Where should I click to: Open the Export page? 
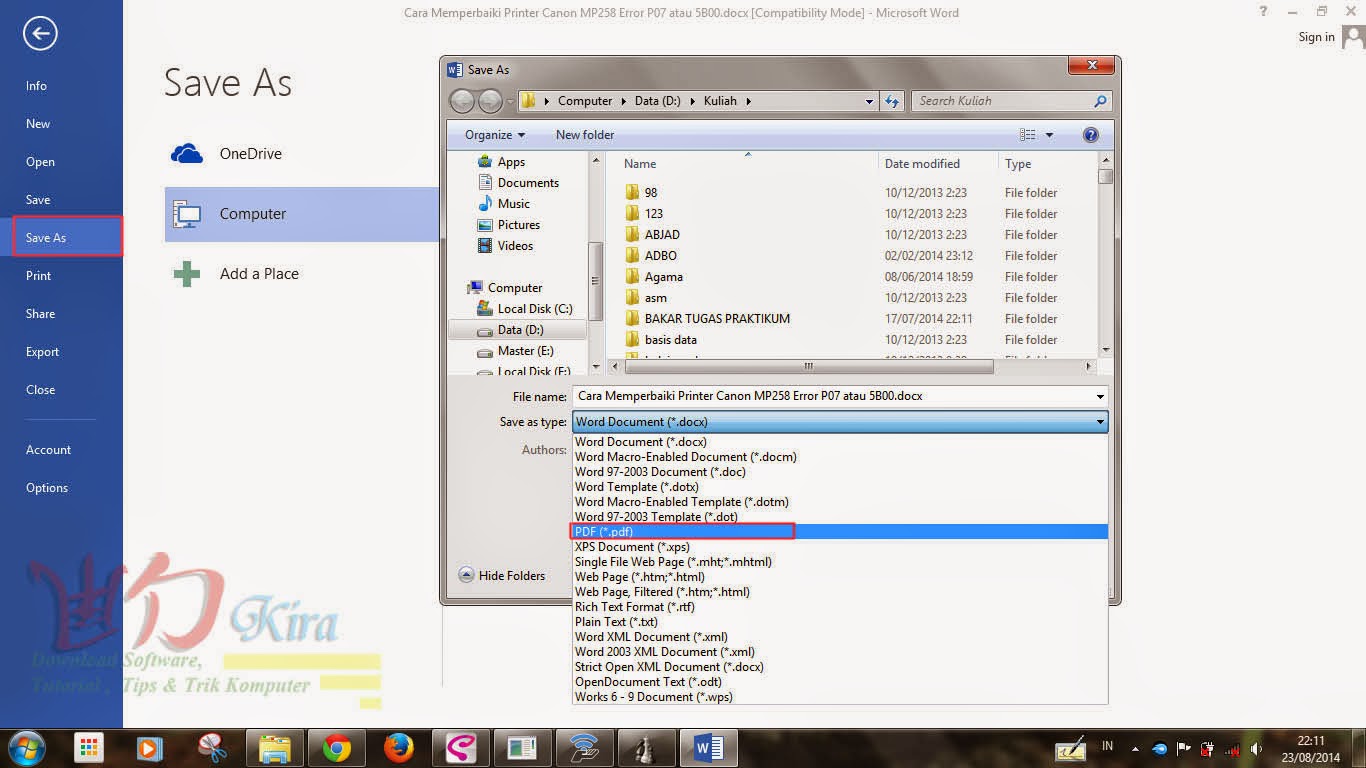tap(42, 352)
